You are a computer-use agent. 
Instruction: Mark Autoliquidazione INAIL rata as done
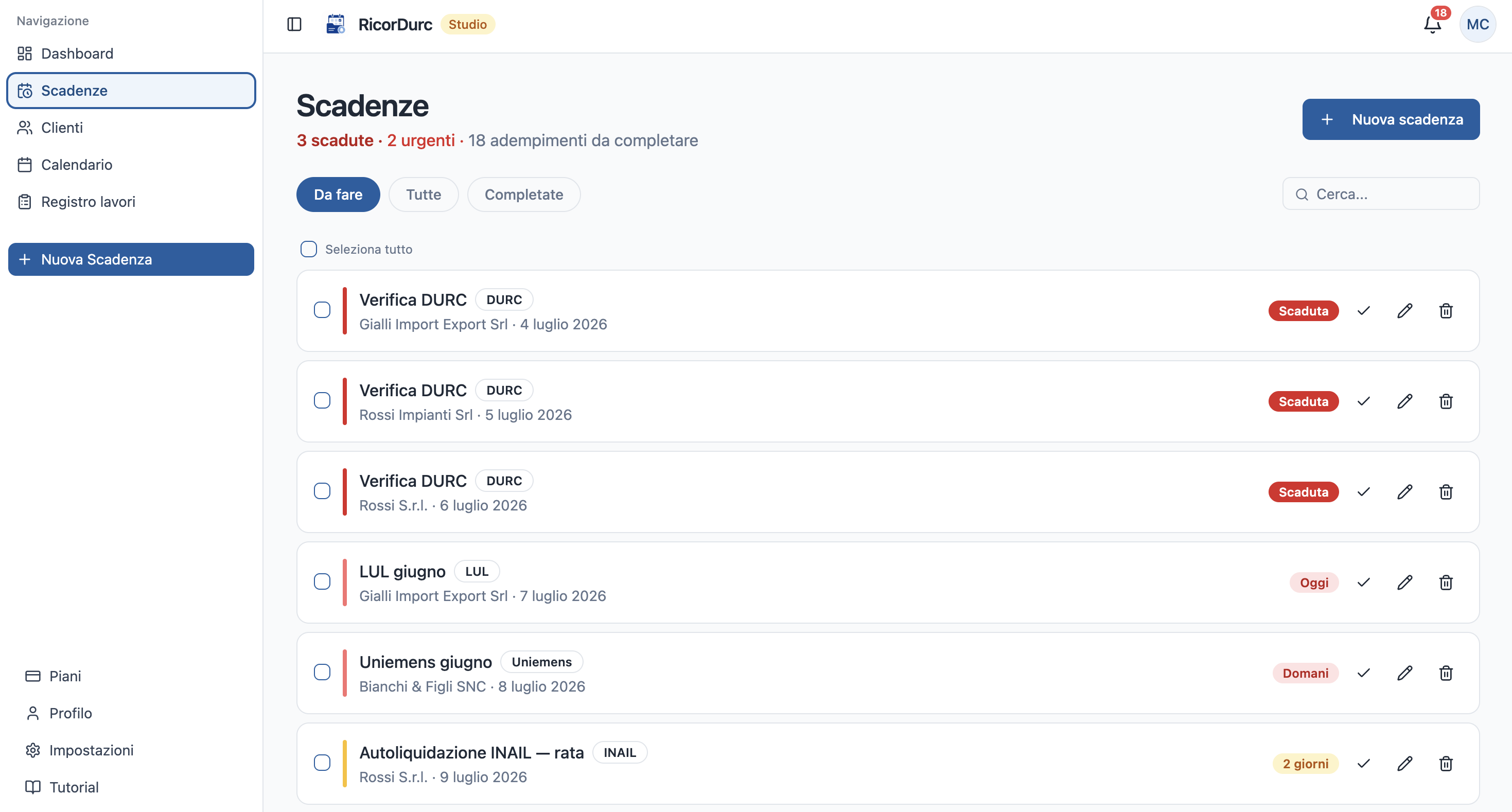[x=1363, y=763]
